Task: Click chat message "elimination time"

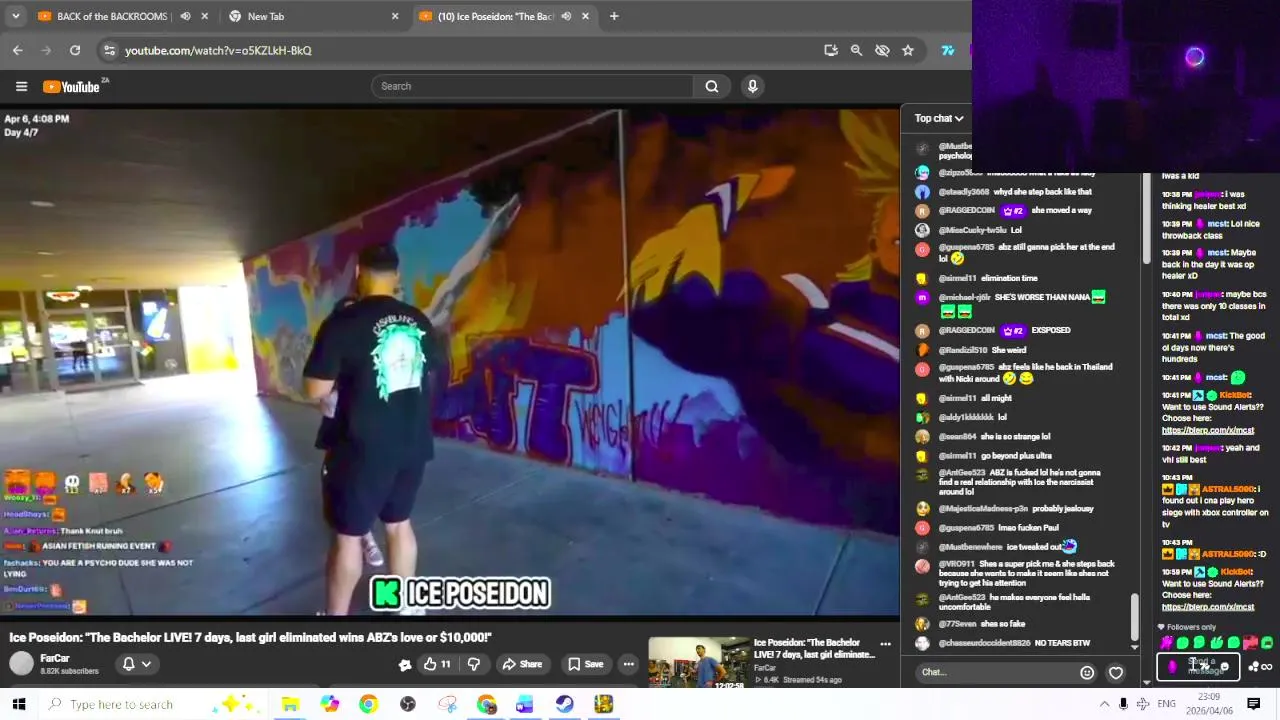Action: click(1009, 278)
